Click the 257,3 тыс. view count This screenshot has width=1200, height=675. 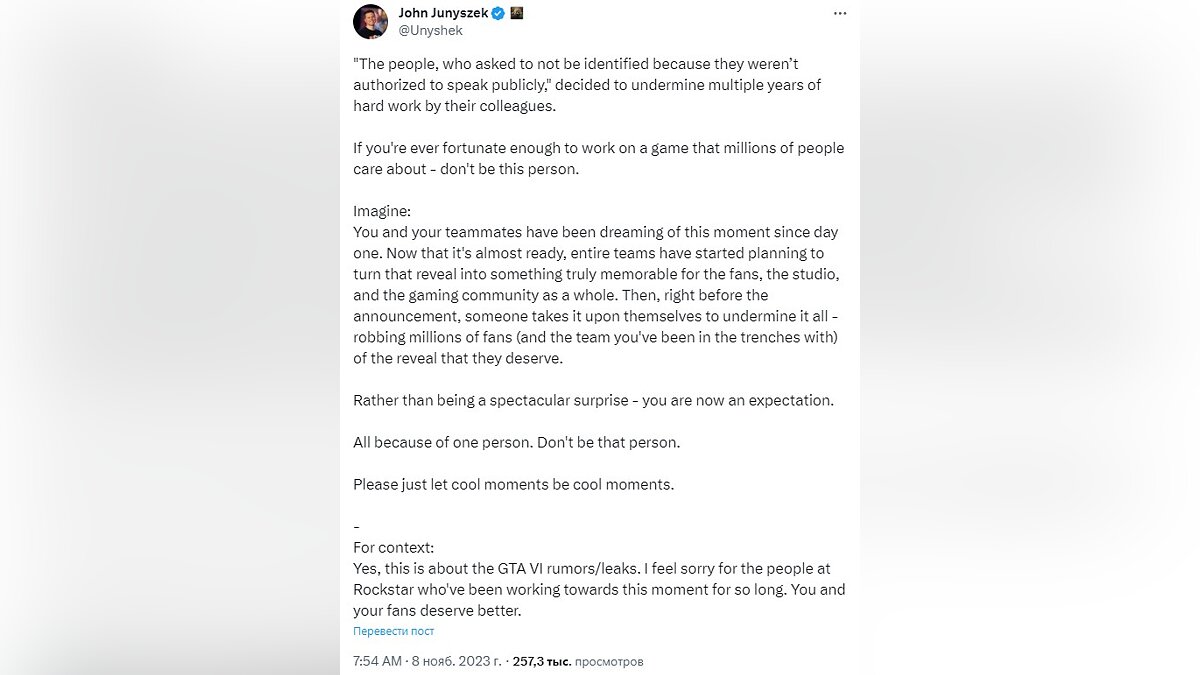click(539, 661)
